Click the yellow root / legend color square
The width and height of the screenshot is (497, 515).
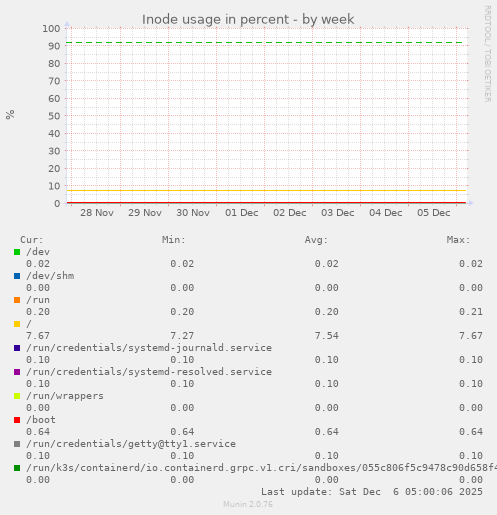[17, 324]
